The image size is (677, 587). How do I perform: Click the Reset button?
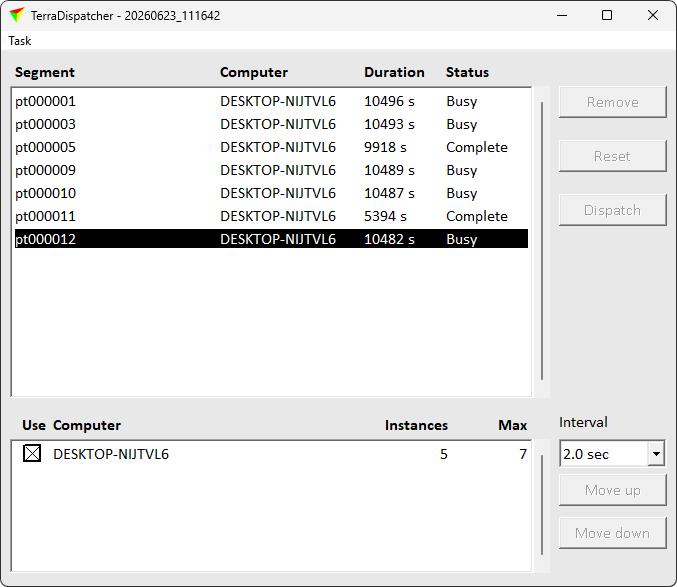point(613,156)
